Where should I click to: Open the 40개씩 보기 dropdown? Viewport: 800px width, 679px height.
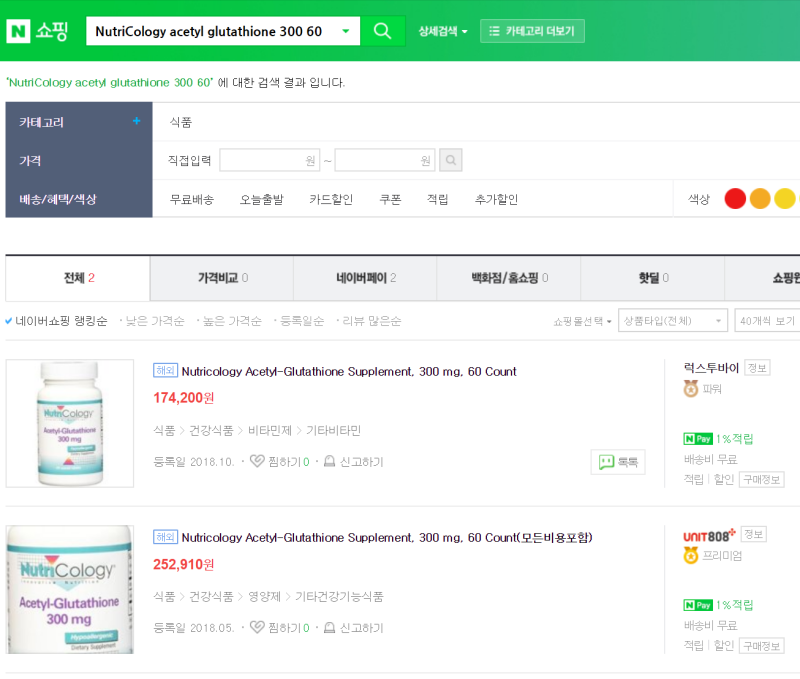(x=767, y=321)
